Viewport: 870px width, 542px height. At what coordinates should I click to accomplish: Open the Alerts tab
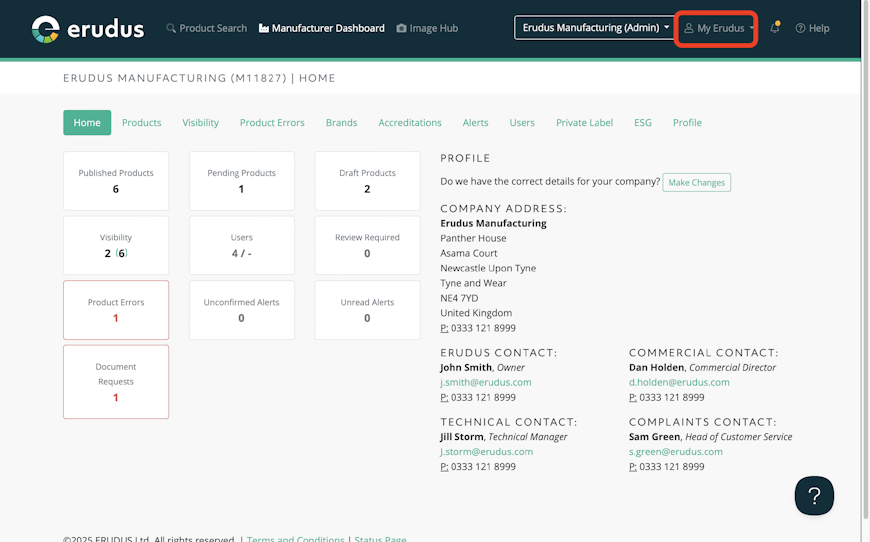click(x=476, y=123)
